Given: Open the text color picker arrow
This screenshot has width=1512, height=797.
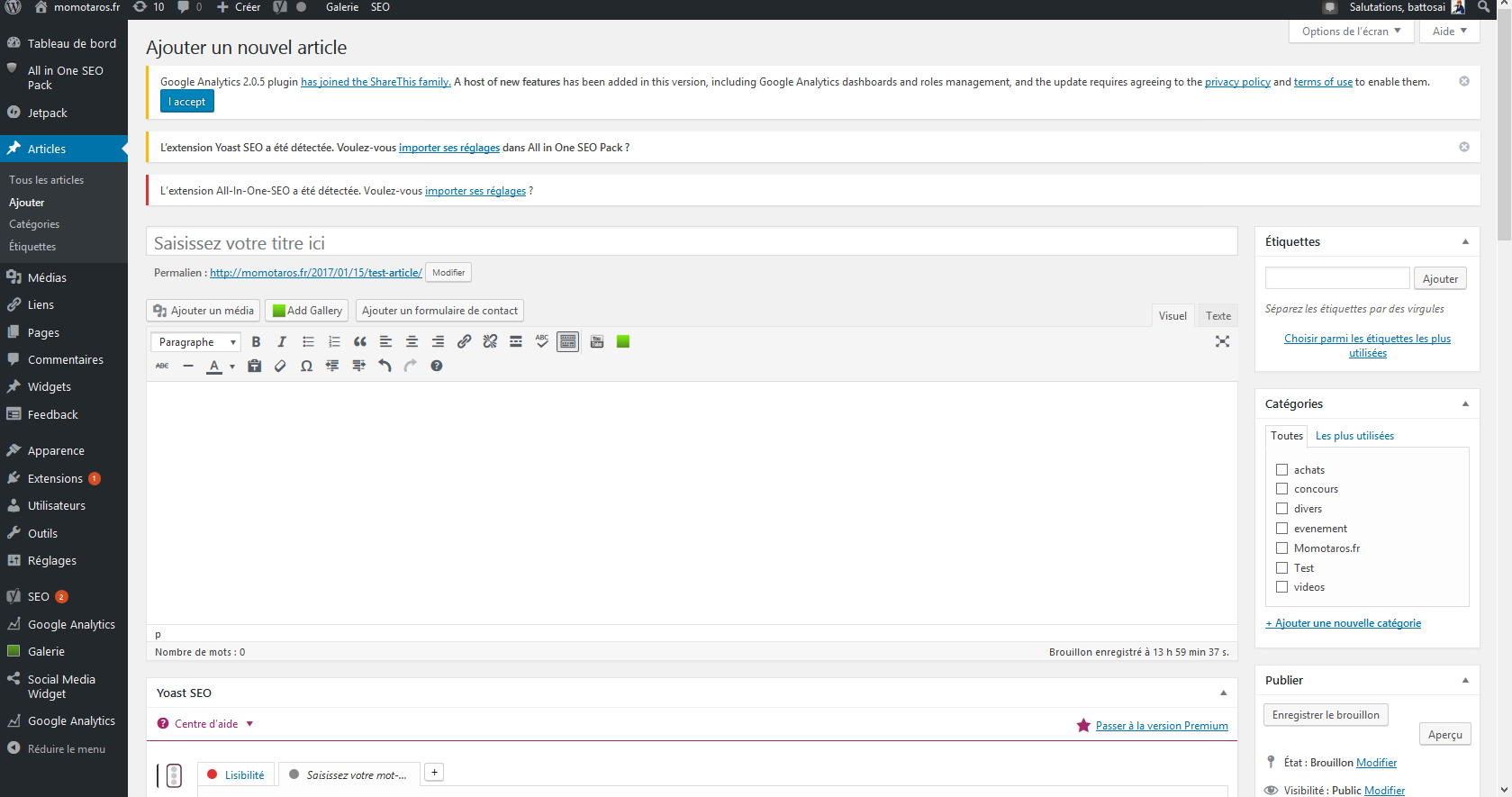Looking at the screenshot, I should point(231,367).
